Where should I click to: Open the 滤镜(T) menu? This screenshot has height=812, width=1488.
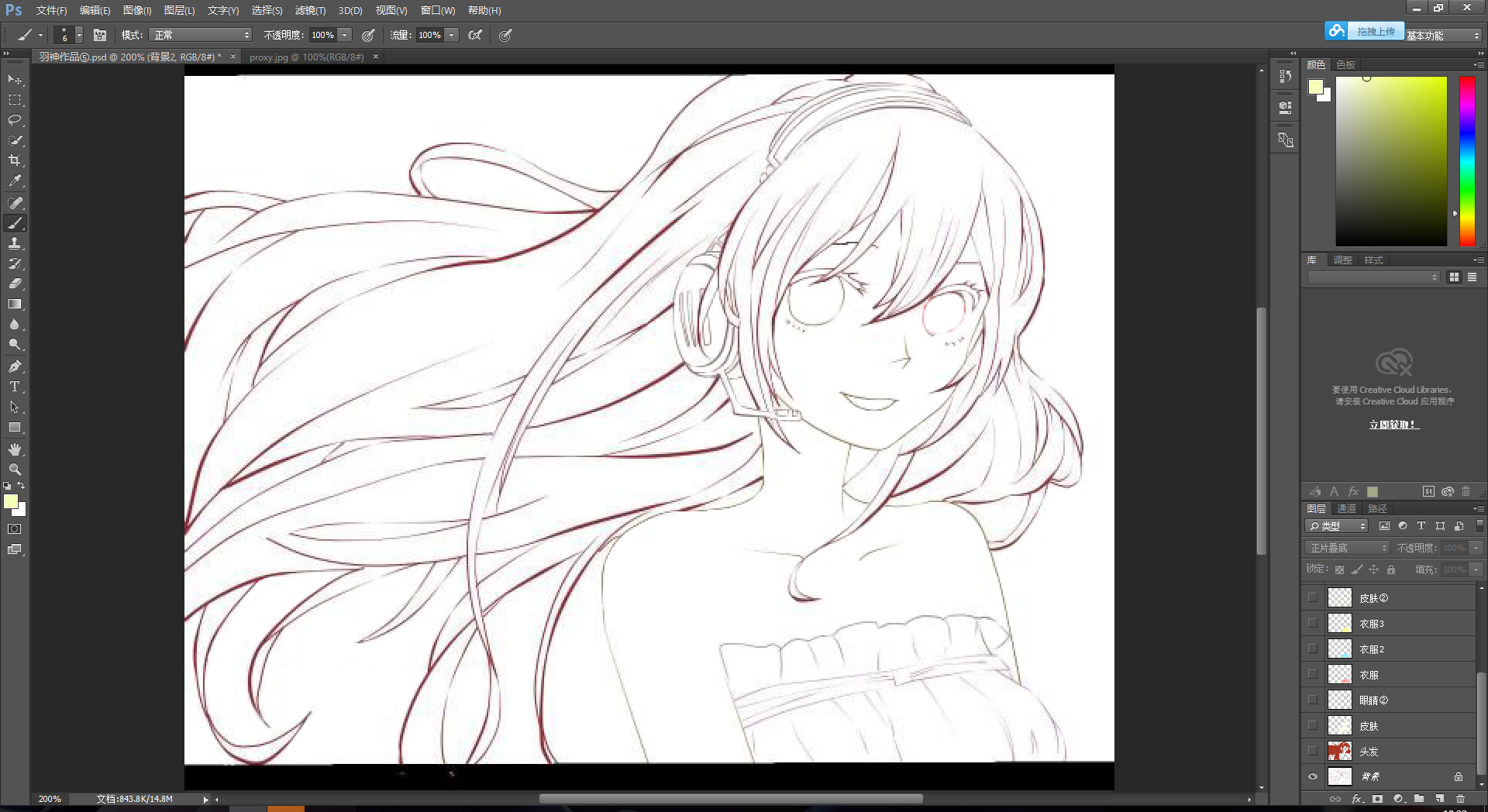tap(310, 10)
